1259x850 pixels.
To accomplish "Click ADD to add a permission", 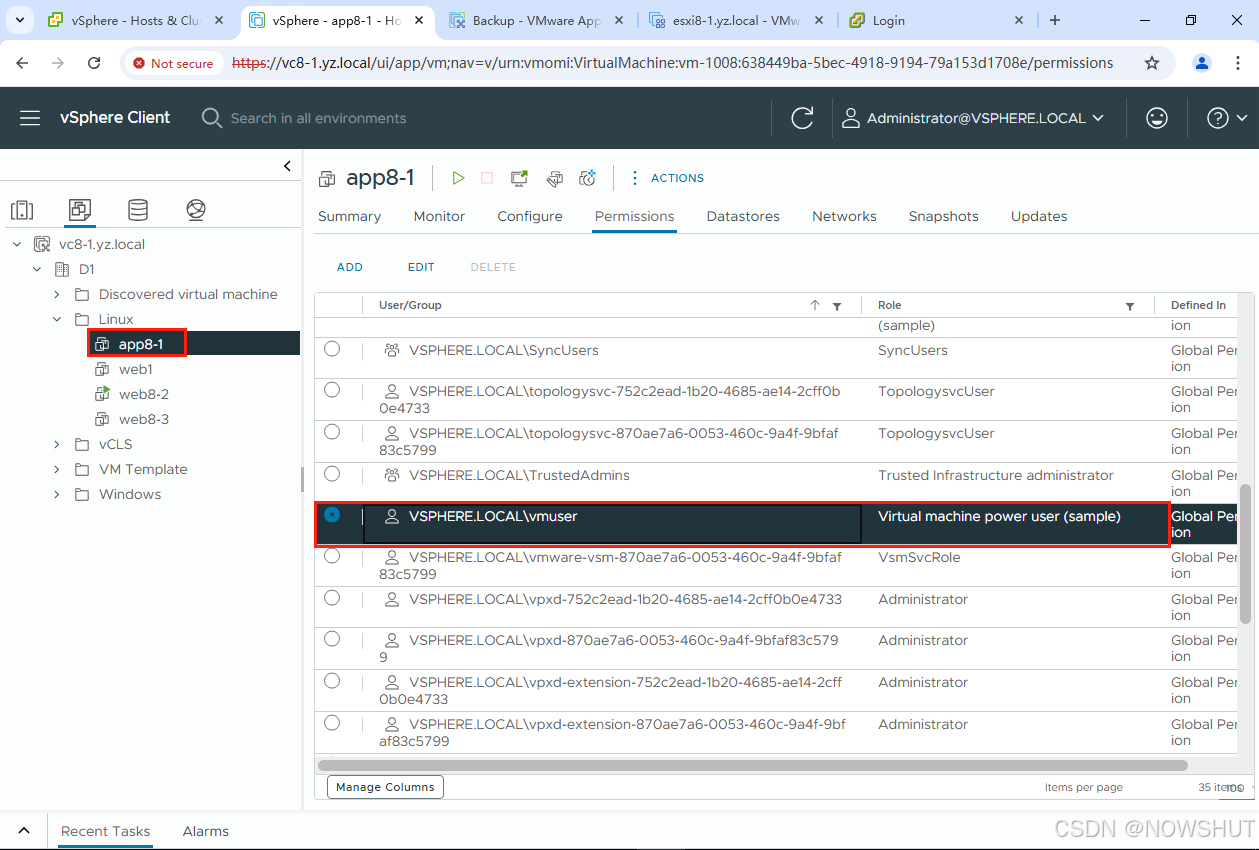I will 350,267.
